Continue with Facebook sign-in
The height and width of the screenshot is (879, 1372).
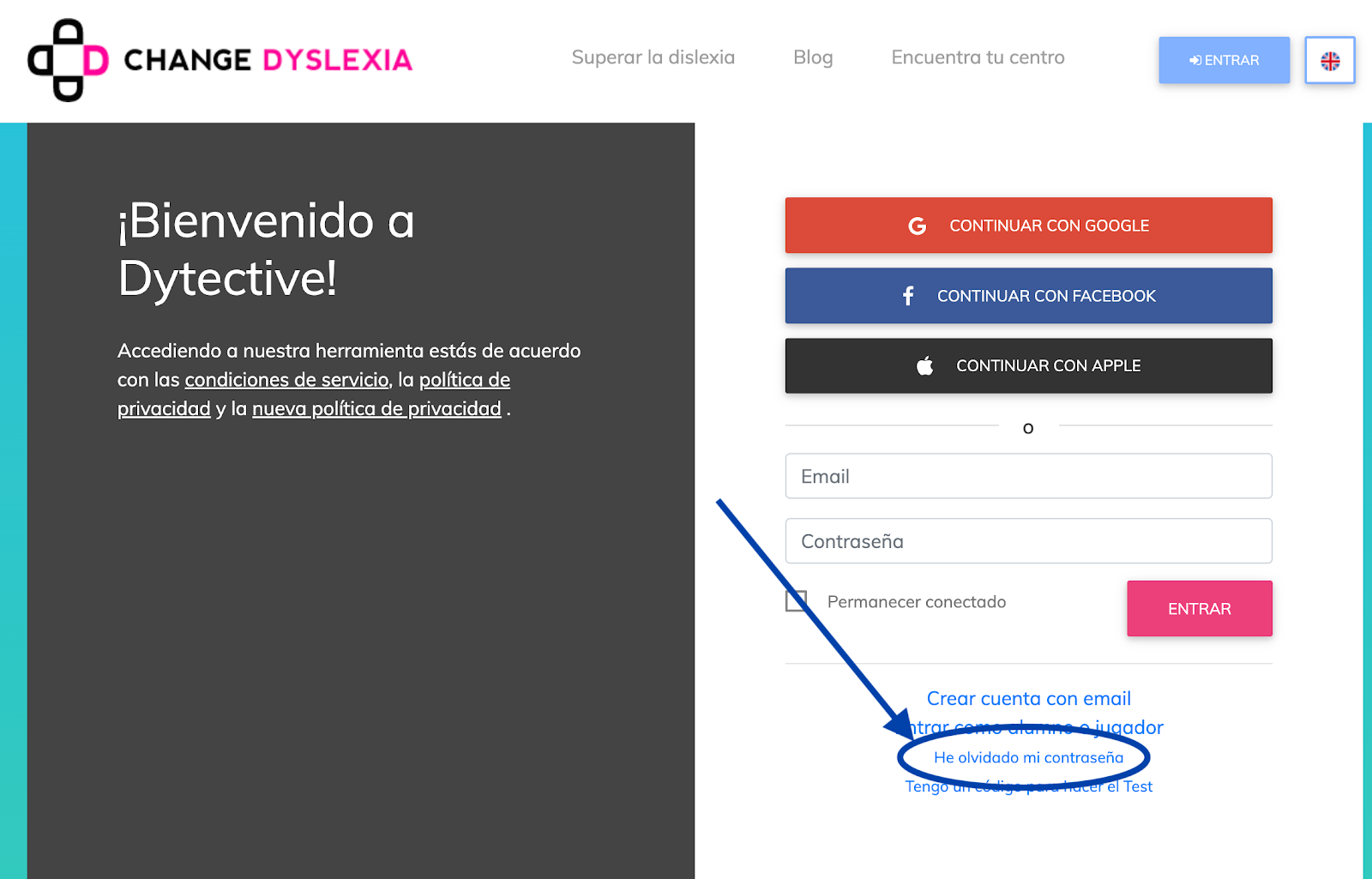pyautogui.click(x=1028, y=296)
